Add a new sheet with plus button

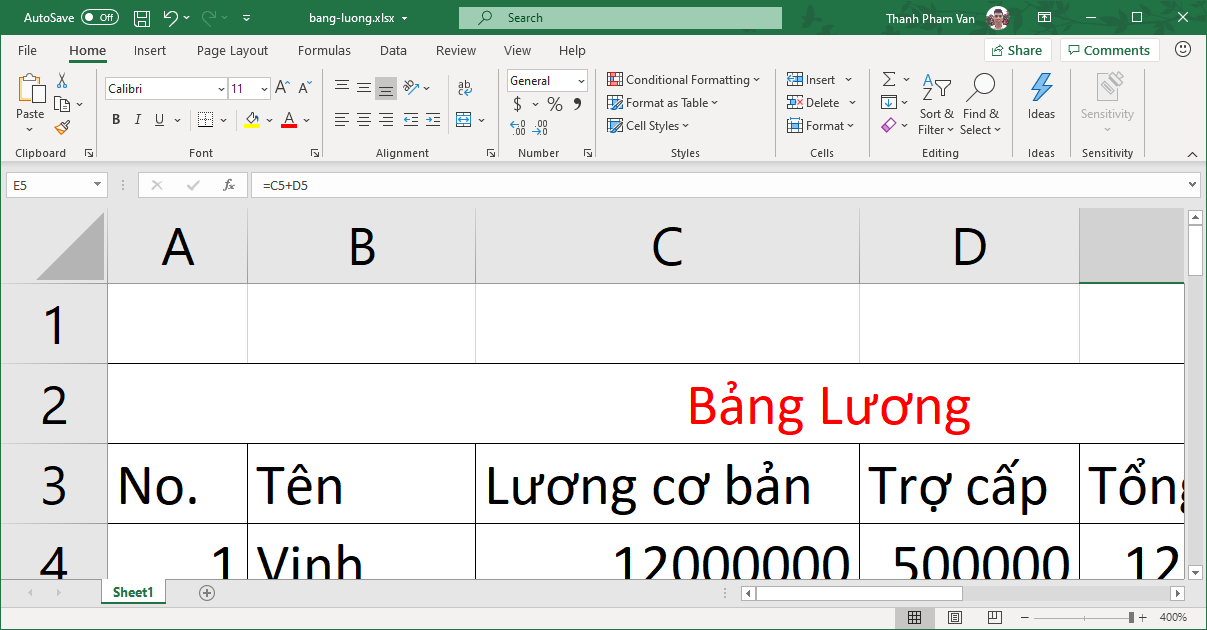pyautogui.click(x=207, y=593)
